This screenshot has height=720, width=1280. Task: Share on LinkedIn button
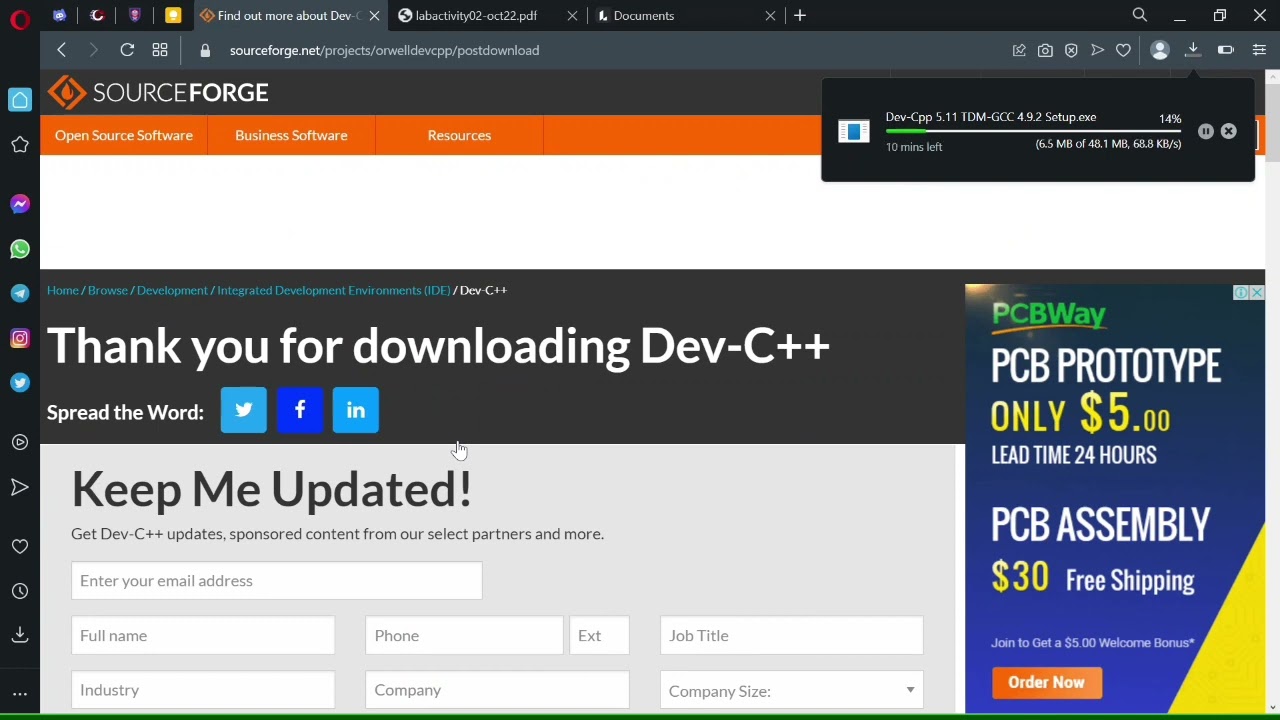tap(356, 410)
